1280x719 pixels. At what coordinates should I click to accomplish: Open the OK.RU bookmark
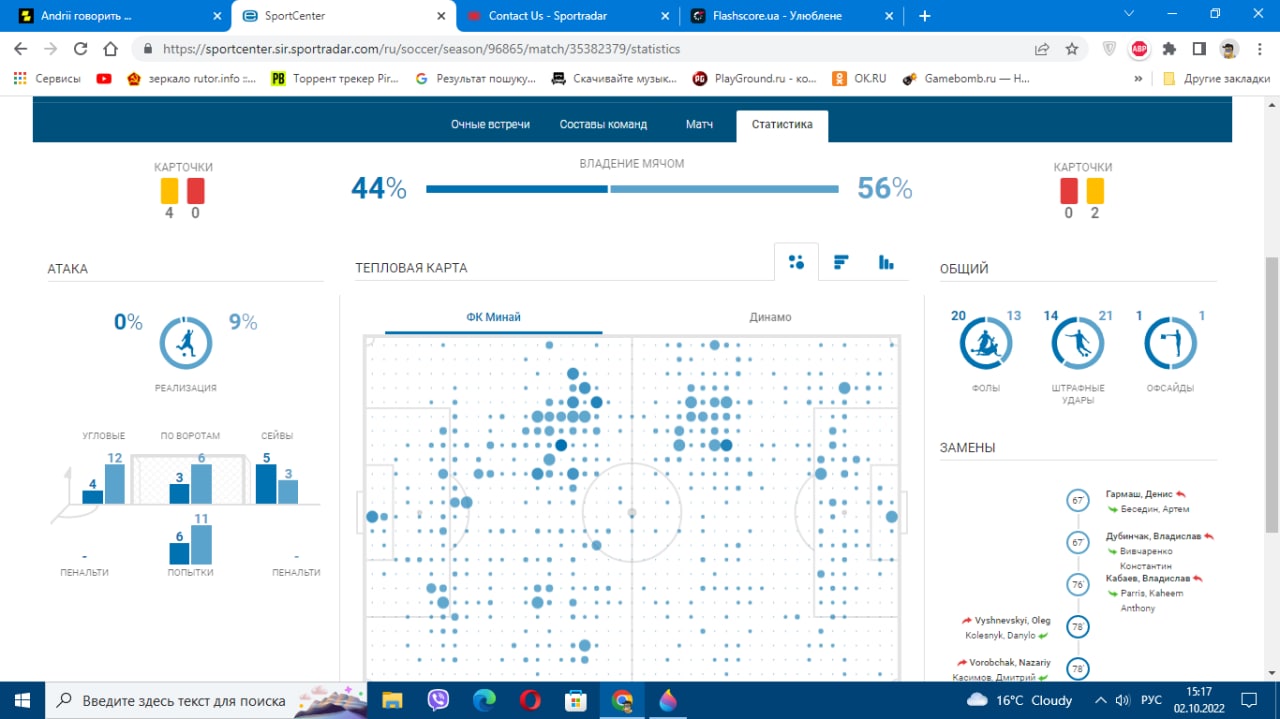(x=859, y=79)
